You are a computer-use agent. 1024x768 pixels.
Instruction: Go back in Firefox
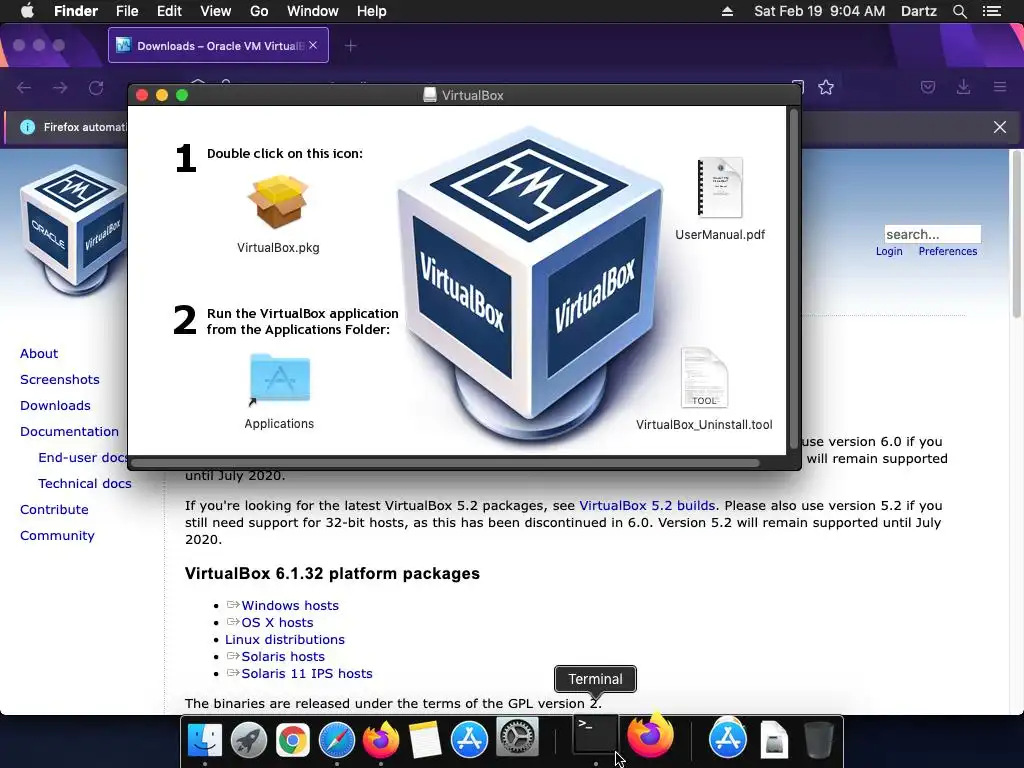(x=24, y=88)
